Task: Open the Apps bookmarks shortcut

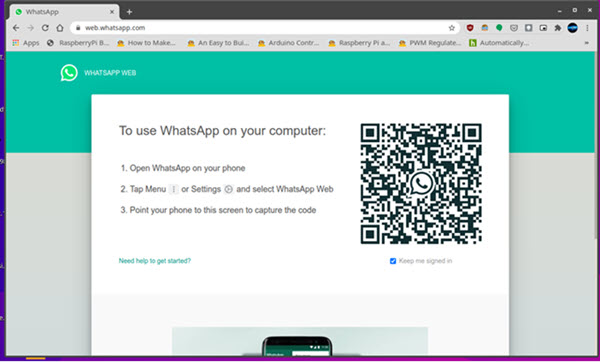Action: (x=26, y=43)
